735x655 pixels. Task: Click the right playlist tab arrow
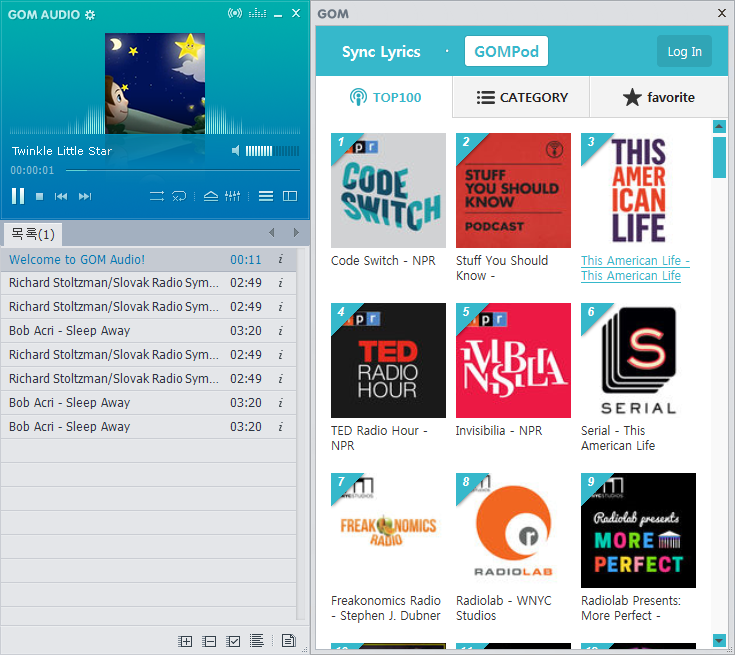click(296, 233)
